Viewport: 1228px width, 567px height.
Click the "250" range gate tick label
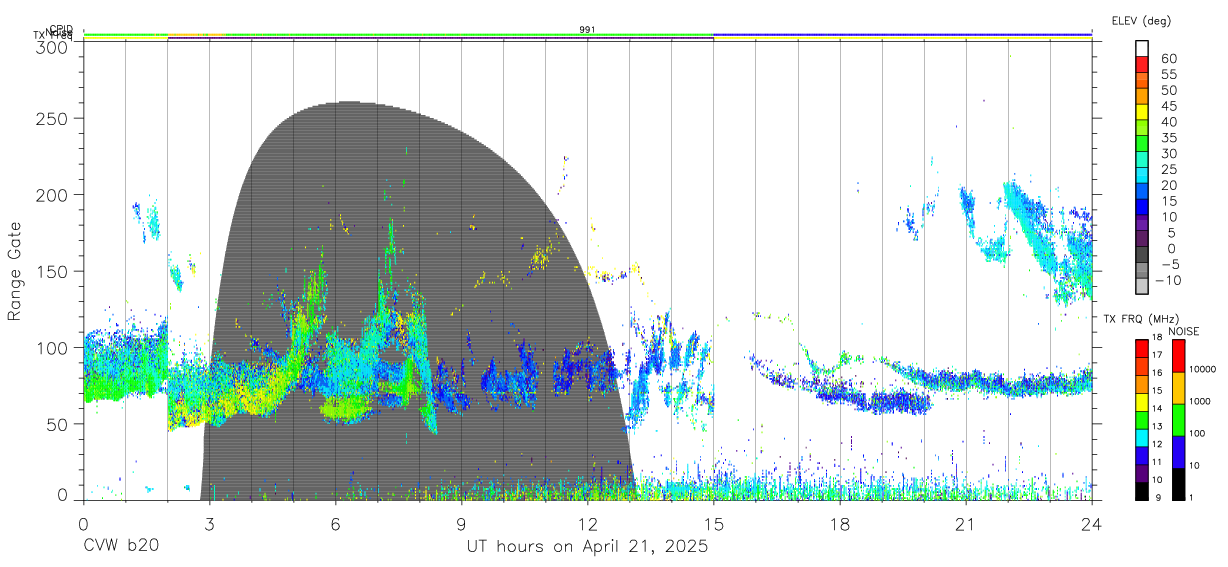coord(50,118)
